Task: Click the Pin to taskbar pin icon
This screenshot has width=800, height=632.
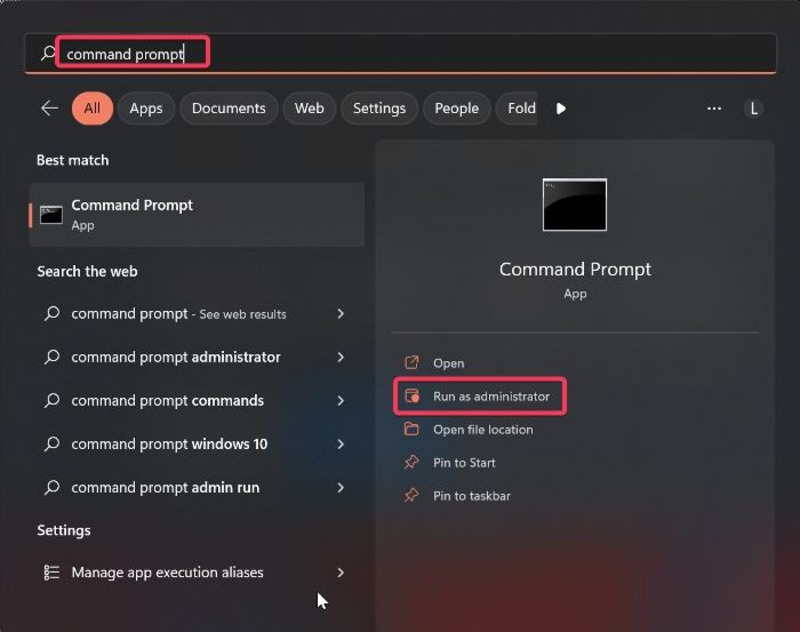Action: click(x=411, y=495)
